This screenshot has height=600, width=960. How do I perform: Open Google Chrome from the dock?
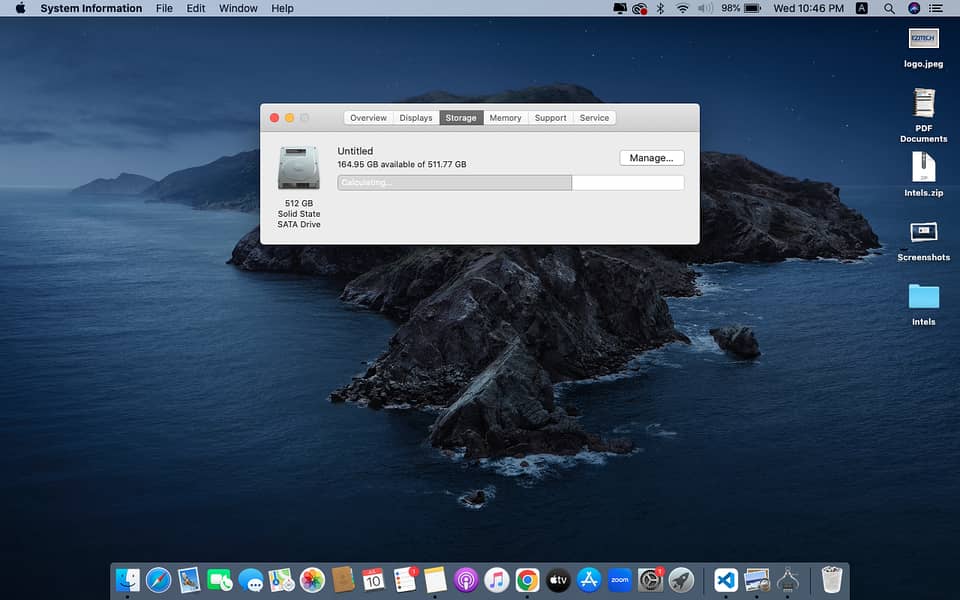point(528,579)
